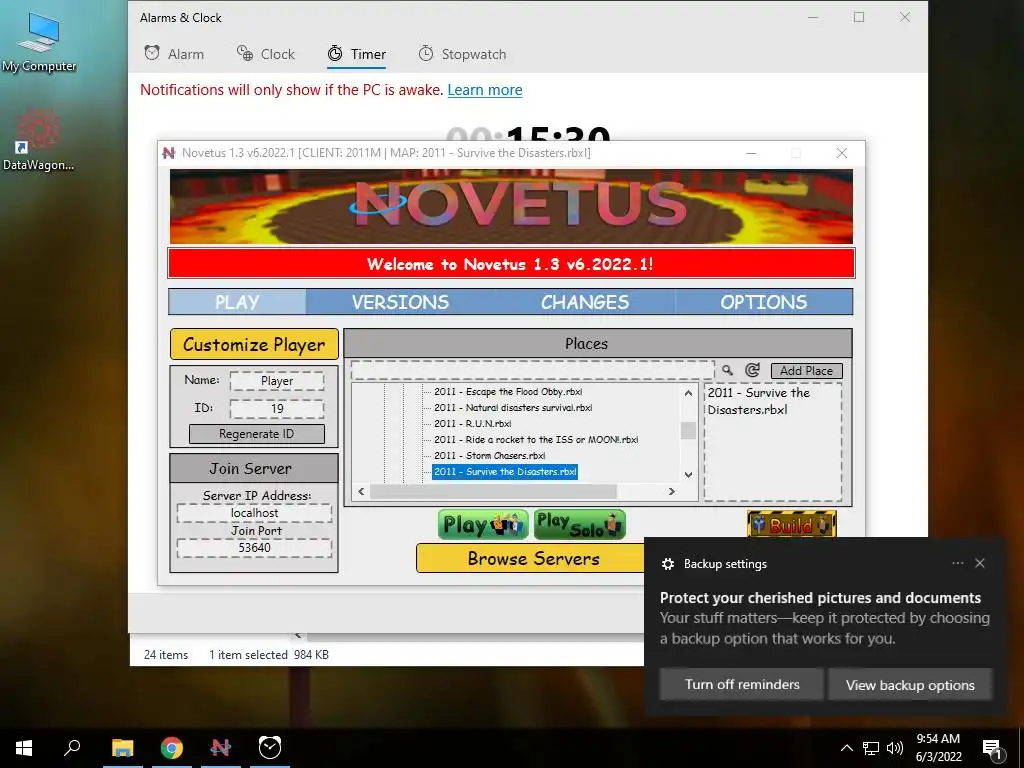Click the taskbar clock and date
The image size is (1024, 768).
point(938,748)
